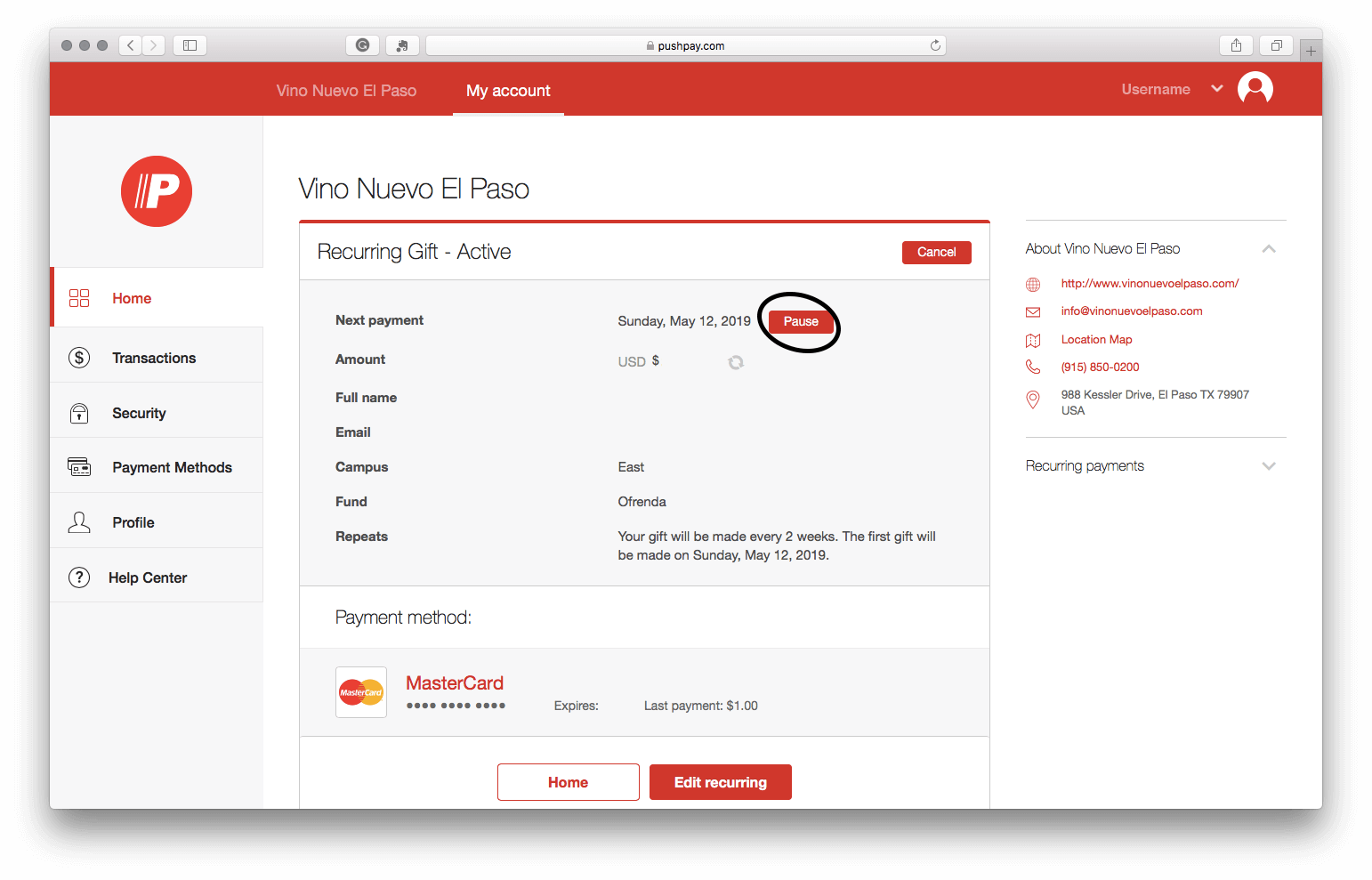Click the MasterCard logo thumbnail
Screen dimensions: 1372x880
tap(361, 692)
